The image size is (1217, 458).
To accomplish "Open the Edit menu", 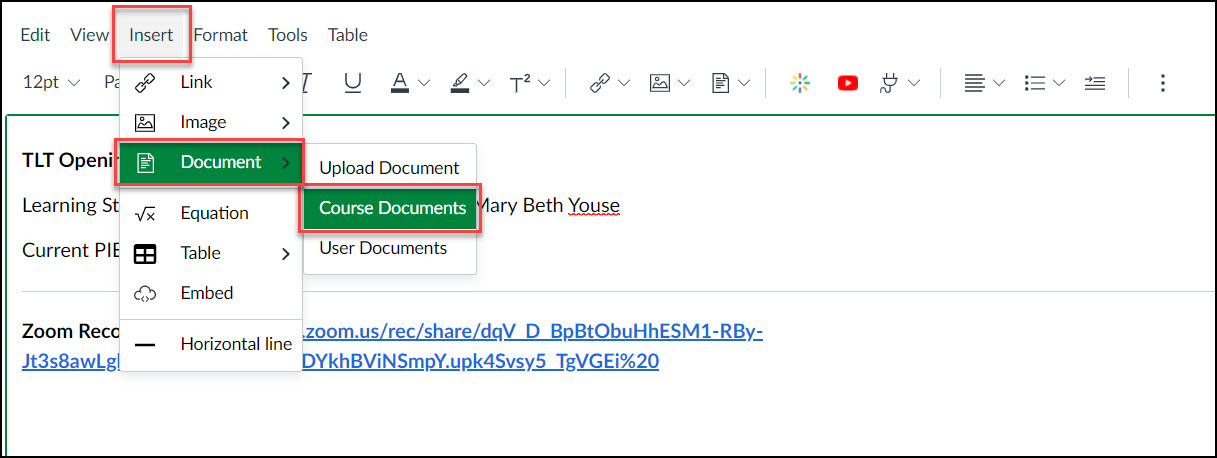I will tap(35, 35).
